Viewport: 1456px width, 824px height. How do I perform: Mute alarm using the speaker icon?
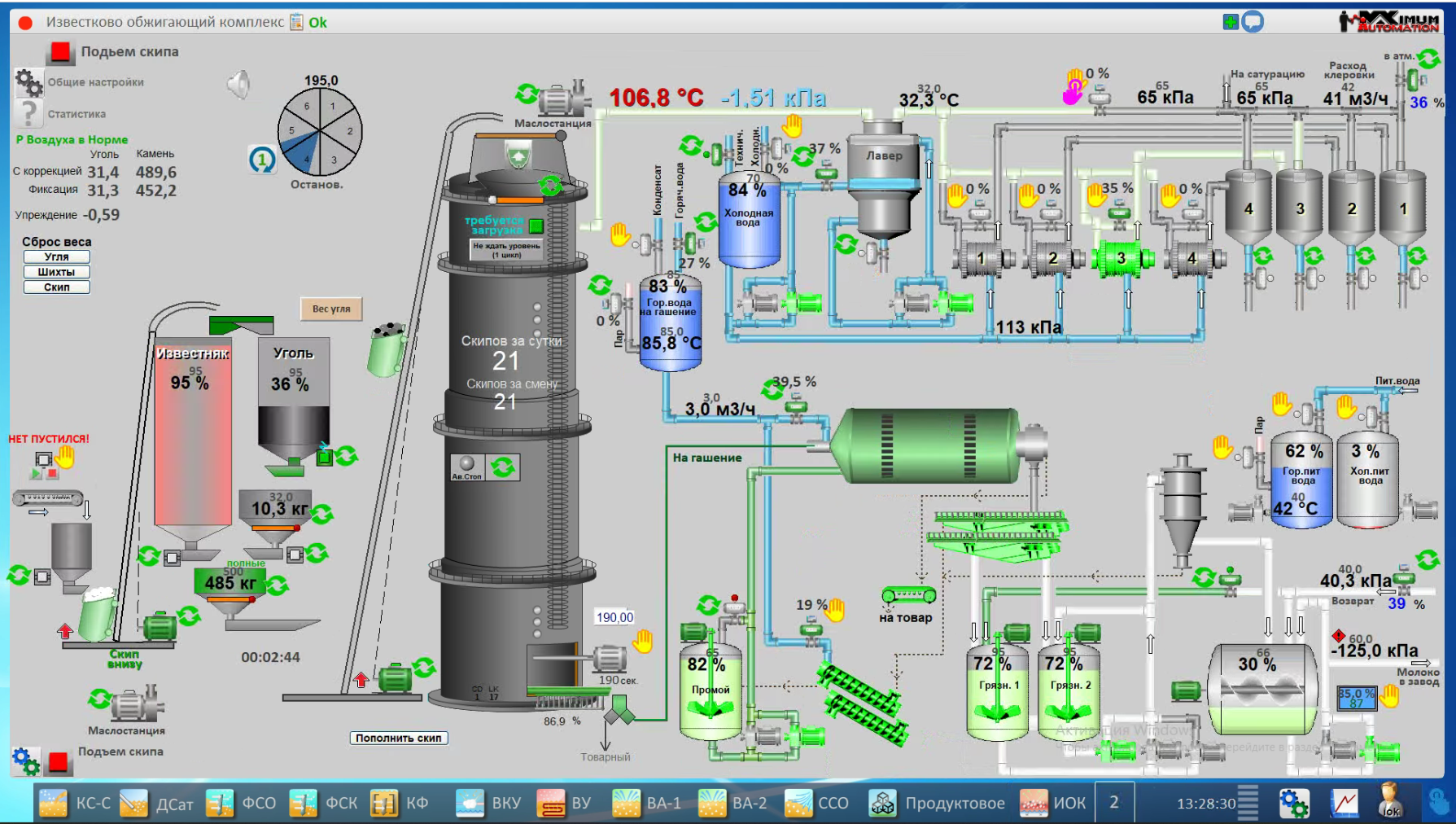[238, 84]
